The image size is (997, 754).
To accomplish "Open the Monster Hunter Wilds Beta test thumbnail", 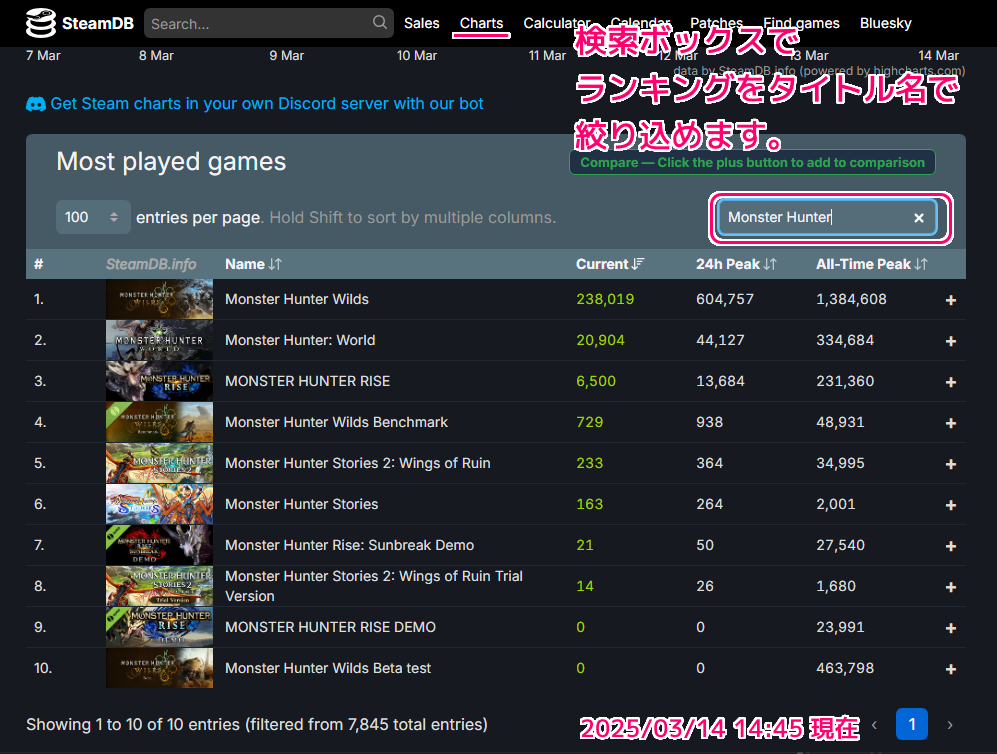I will pyautogui.click(x=160, y=668).
